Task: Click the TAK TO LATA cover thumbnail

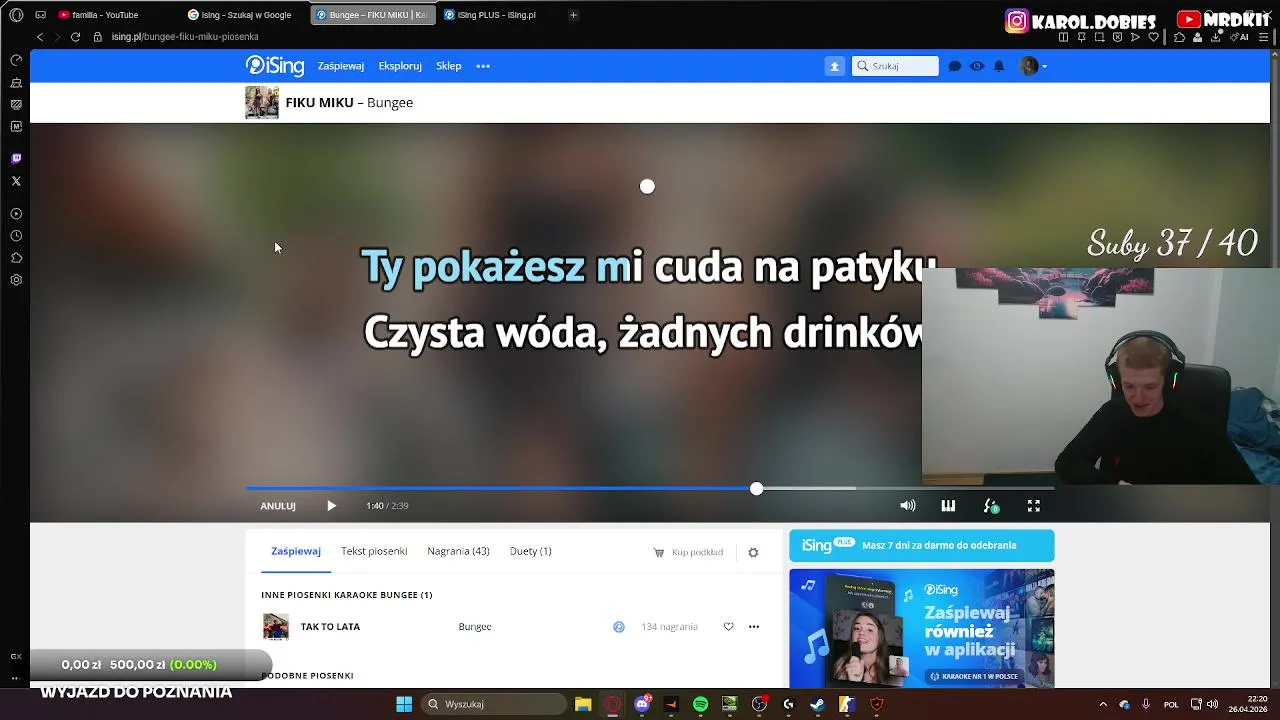Action: [276, 627]
